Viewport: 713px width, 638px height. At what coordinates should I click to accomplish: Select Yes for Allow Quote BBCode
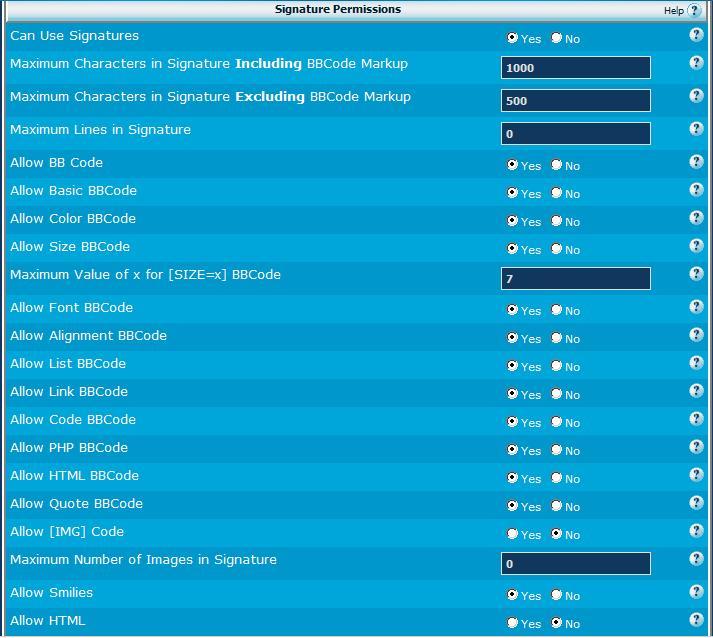click(512, 506)
